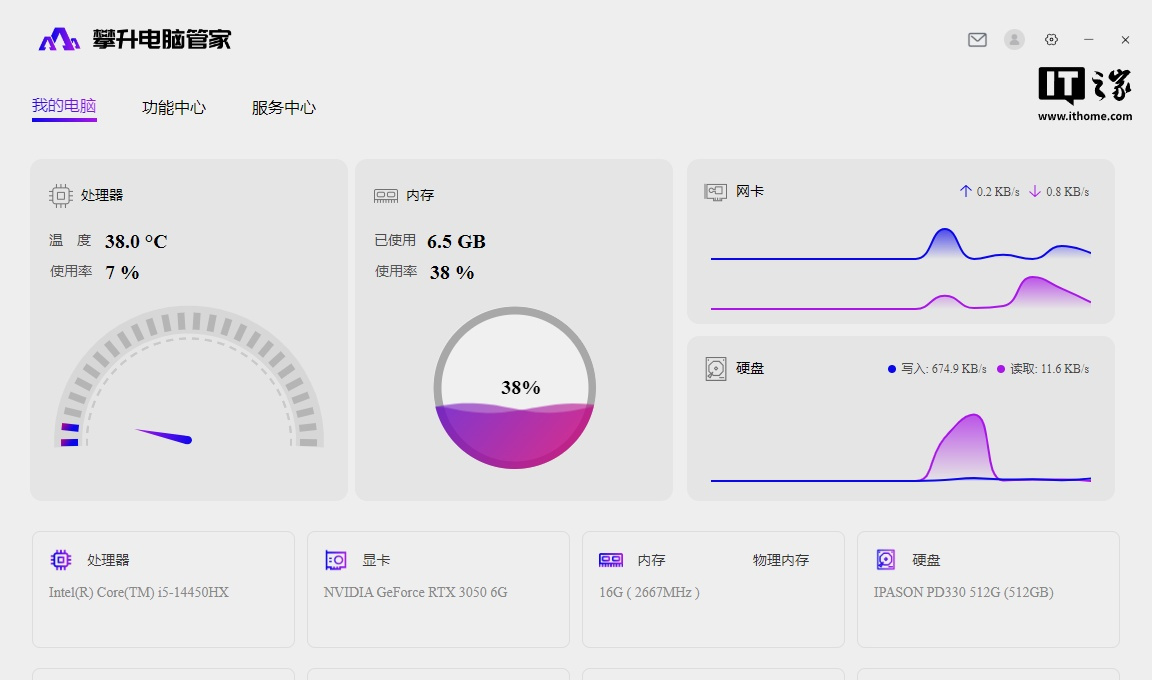Open the mail messages icon
Screen dimensions: 1152x680
click(x=977, y=40)
